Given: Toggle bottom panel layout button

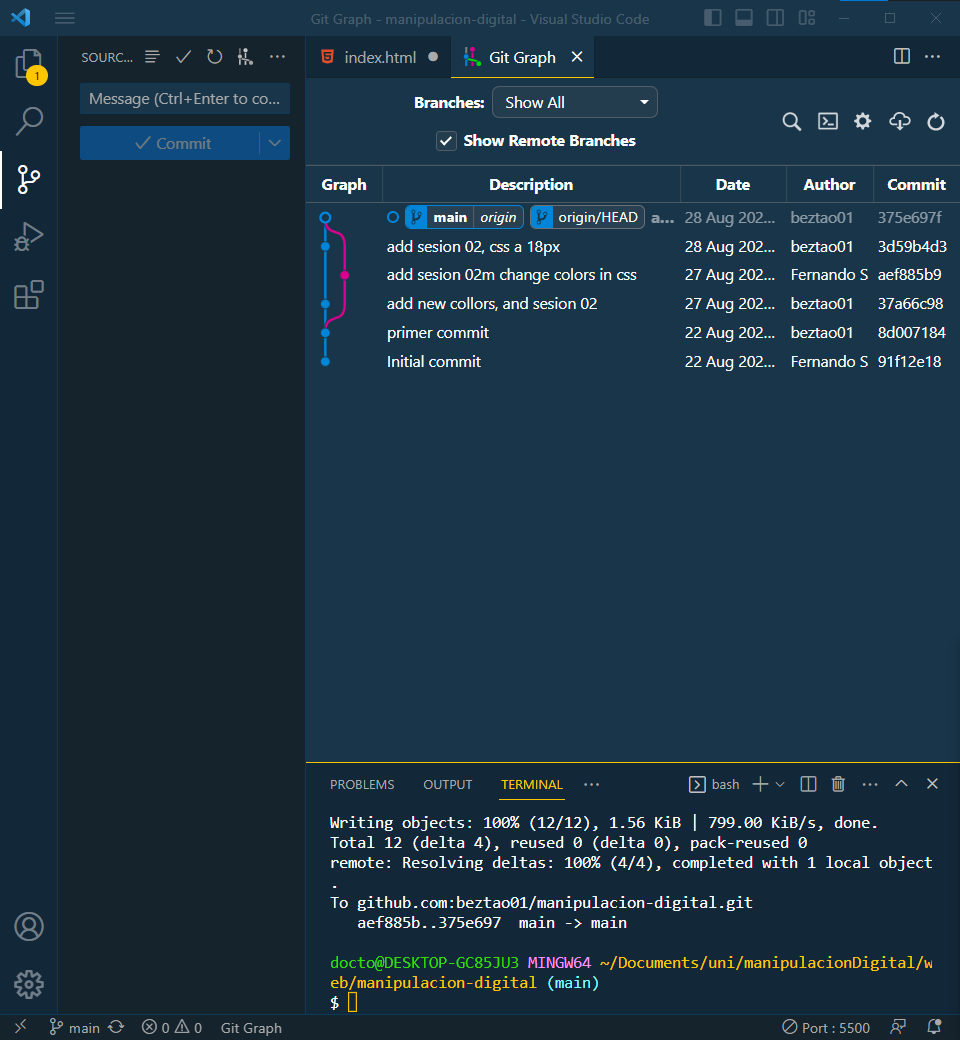Looking at the screenshot, I should click(744, 18).
